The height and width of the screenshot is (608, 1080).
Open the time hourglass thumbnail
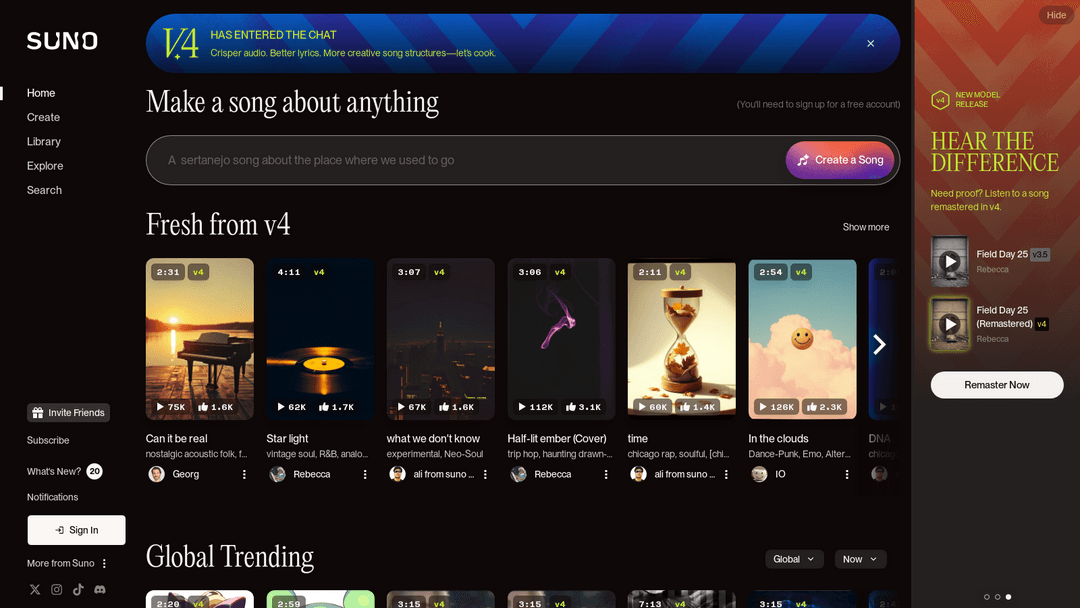[x=681, y=339]
